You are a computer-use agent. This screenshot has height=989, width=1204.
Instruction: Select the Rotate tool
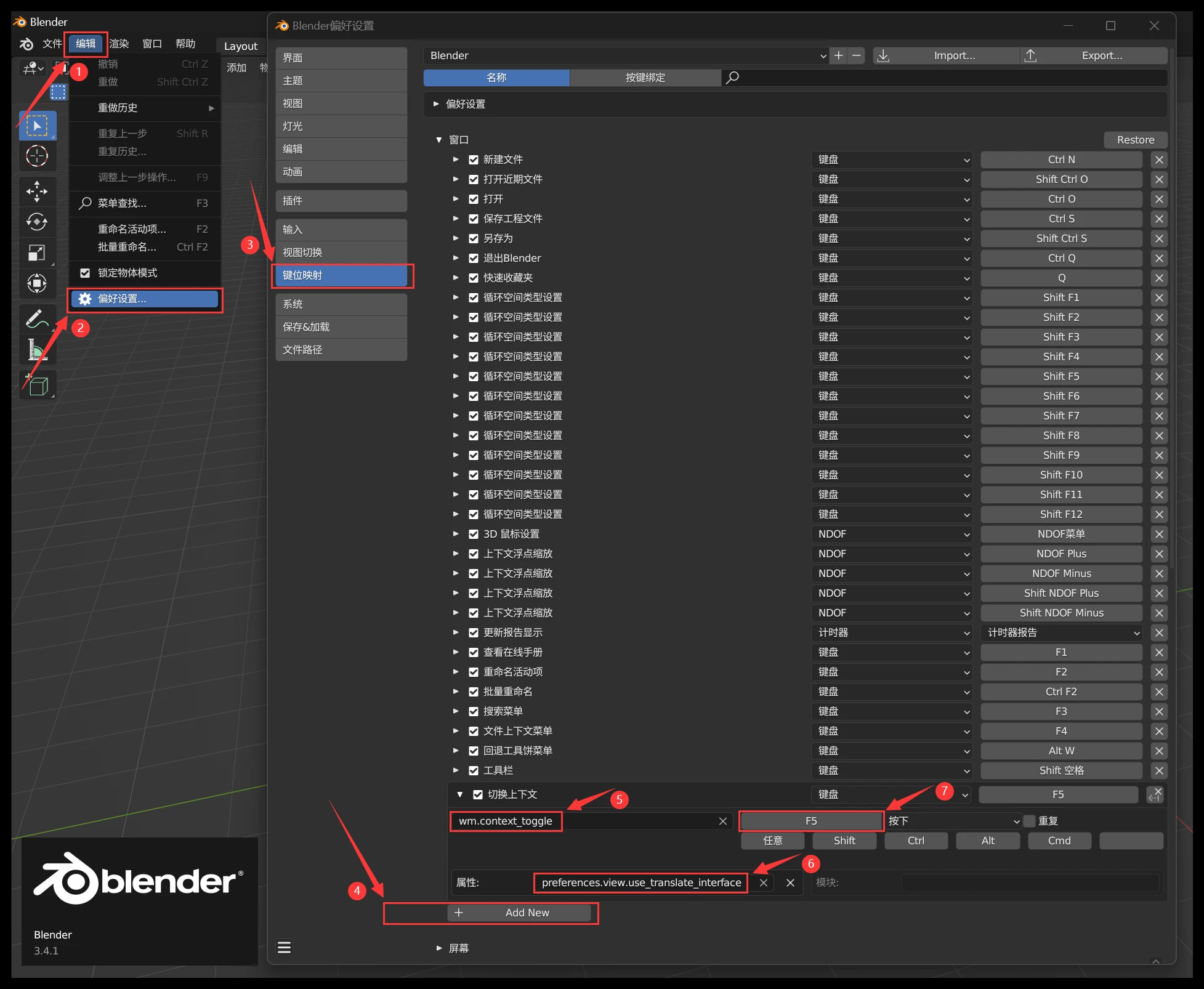click(x=37, y=222)
